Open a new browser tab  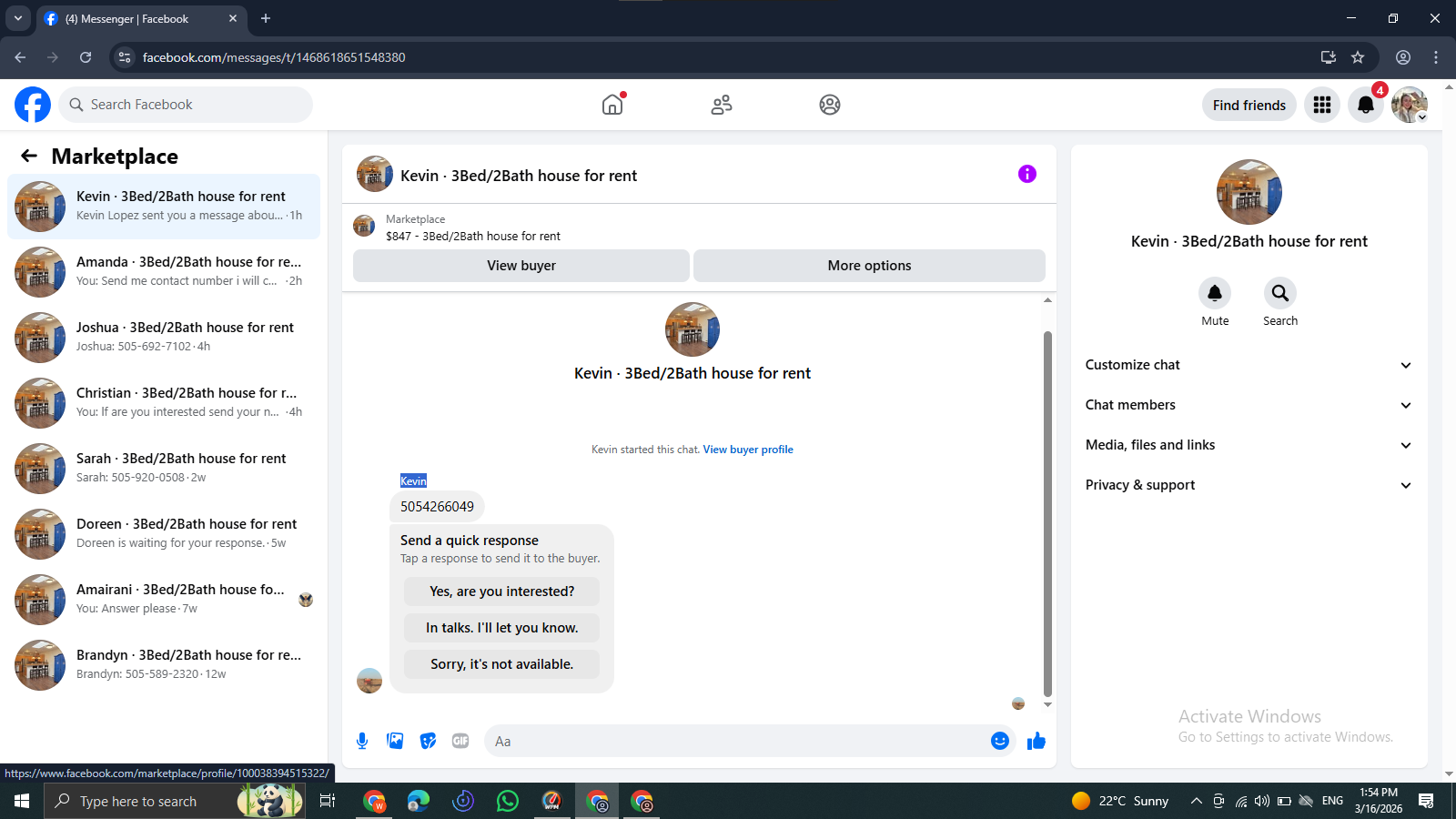coord(266,18)
